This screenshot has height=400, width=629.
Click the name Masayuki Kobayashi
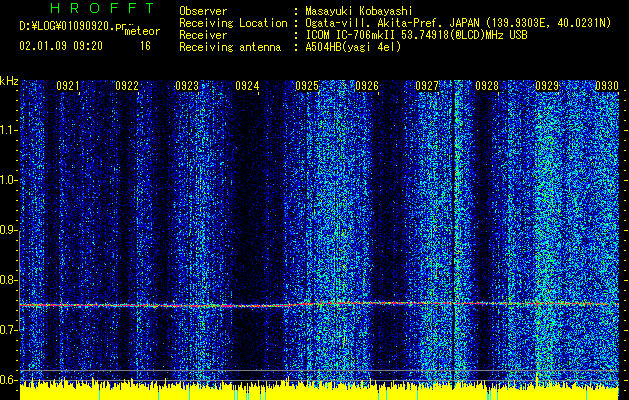coord(359,11)
